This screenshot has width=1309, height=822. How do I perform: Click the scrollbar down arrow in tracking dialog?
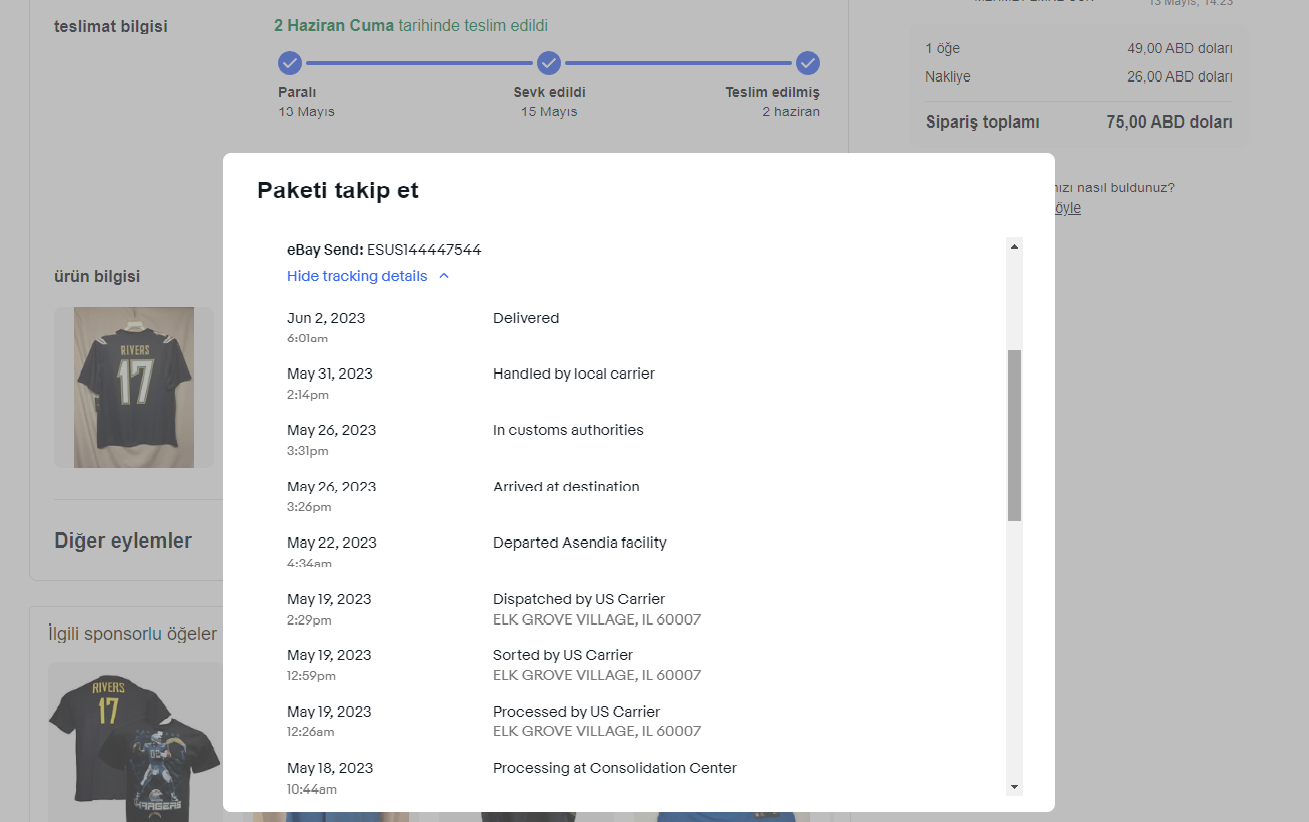[x=1014, y=787]
